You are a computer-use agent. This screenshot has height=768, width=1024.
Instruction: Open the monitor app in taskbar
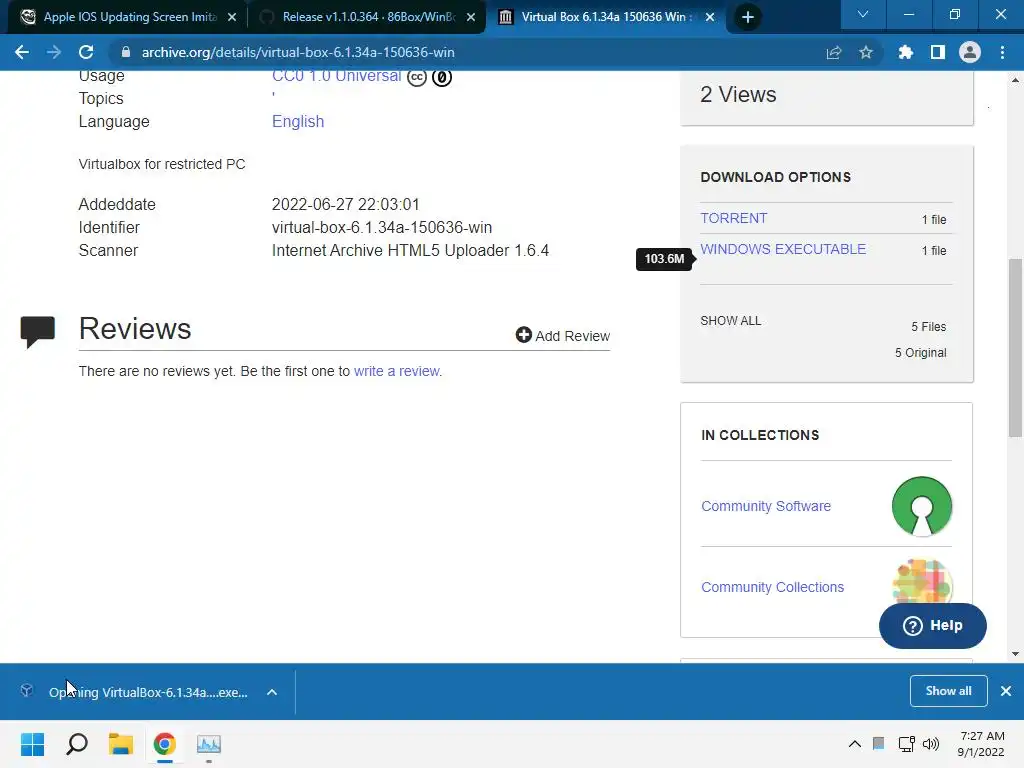point(209,744)
